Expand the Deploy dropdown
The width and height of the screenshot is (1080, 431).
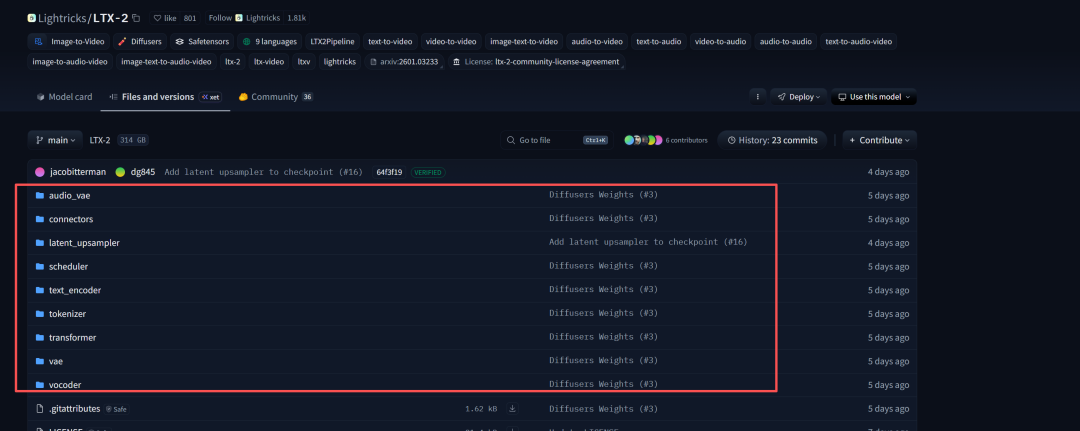pyautogui.click(x=798, y=97)
